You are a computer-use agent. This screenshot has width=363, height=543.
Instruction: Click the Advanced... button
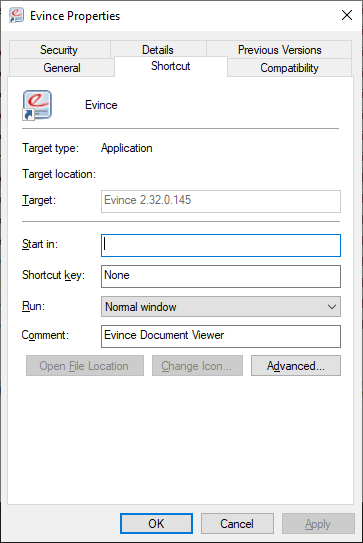point(296,366)
